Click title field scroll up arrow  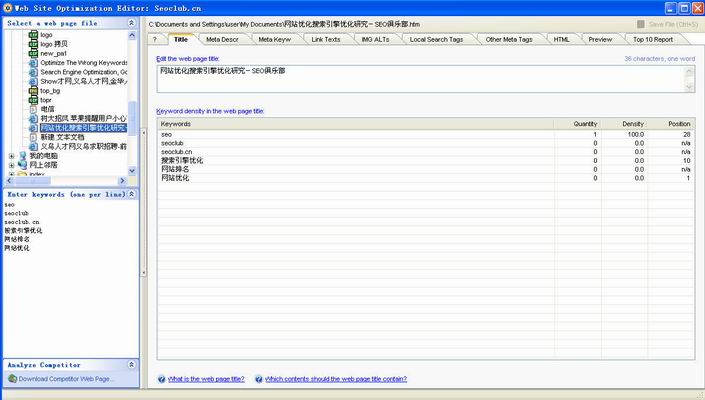[x=689, y=71]
